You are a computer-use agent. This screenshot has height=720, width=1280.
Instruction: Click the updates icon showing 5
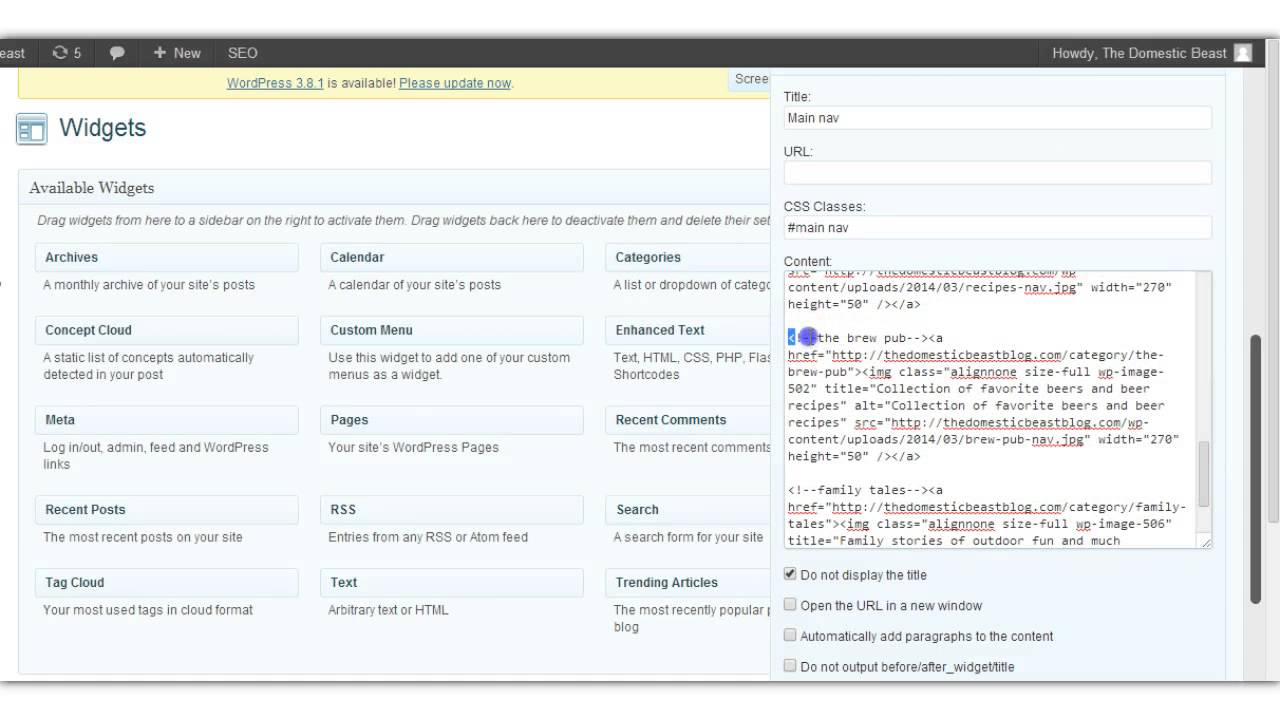[x=67, y=53]
